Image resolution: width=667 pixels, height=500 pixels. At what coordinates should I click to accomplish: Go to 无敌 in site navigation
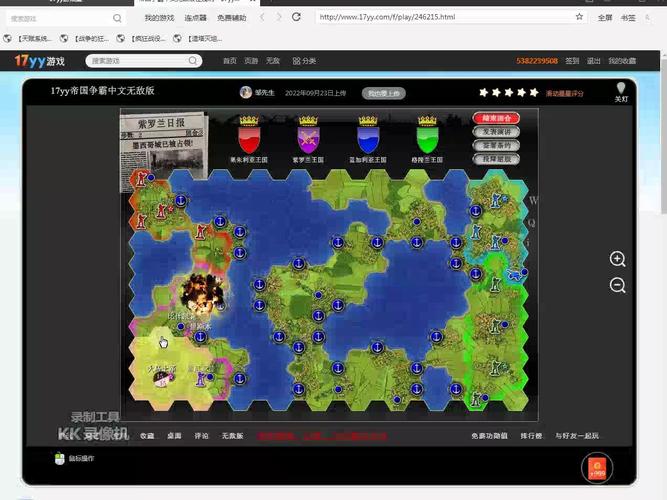[273, 61]
